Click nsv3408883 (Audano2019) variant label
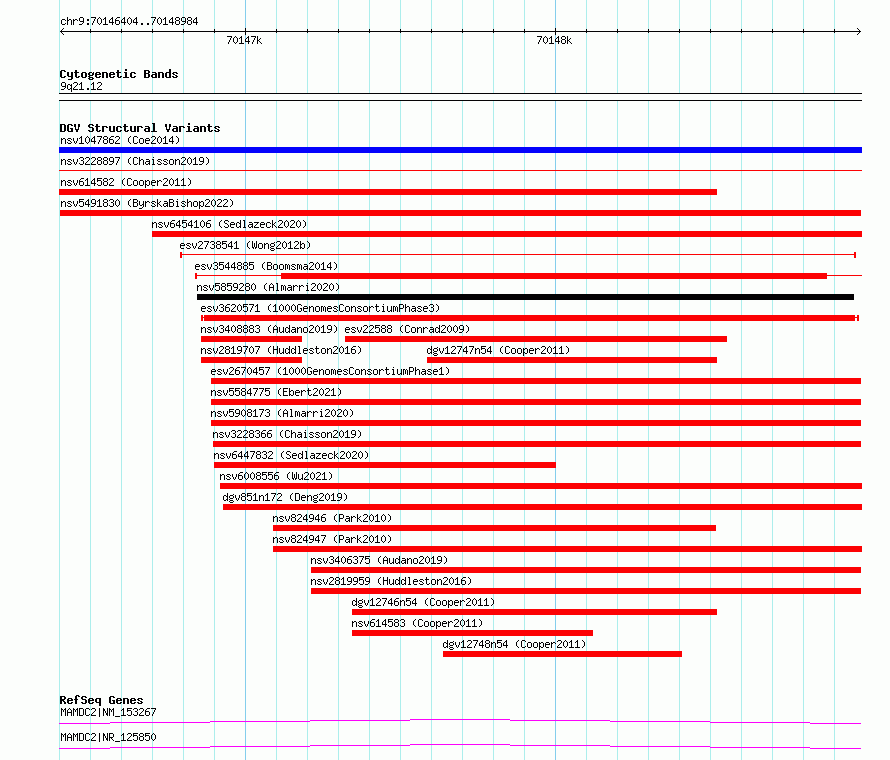Screen dimensions: 890x760 tap(269, 329)
